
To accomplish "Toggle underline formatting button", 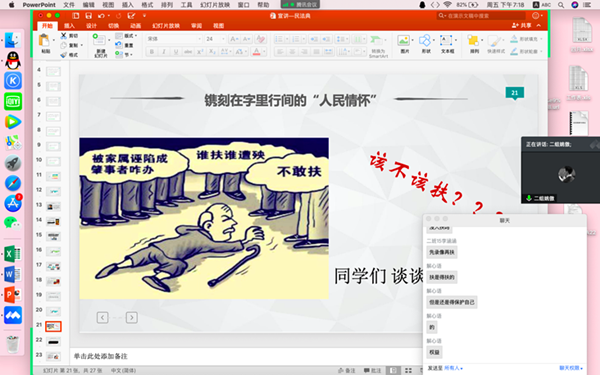I will click(176, 52).
